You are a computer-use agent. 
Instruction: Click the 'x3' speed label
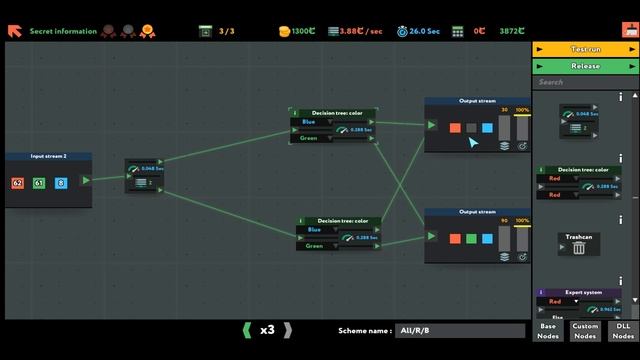267,330
